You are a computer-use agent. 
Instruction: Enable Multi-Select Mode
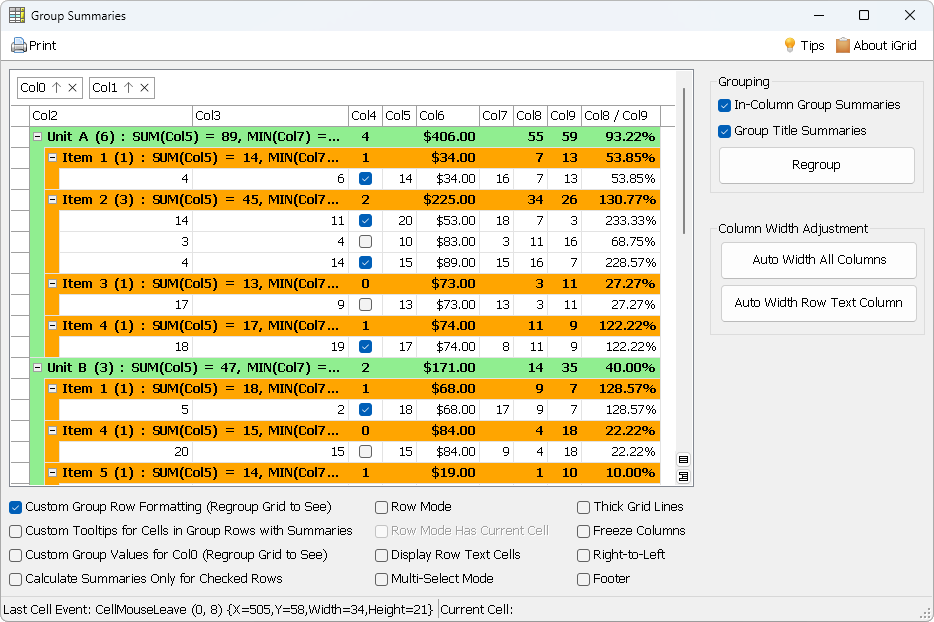[381, 579]
